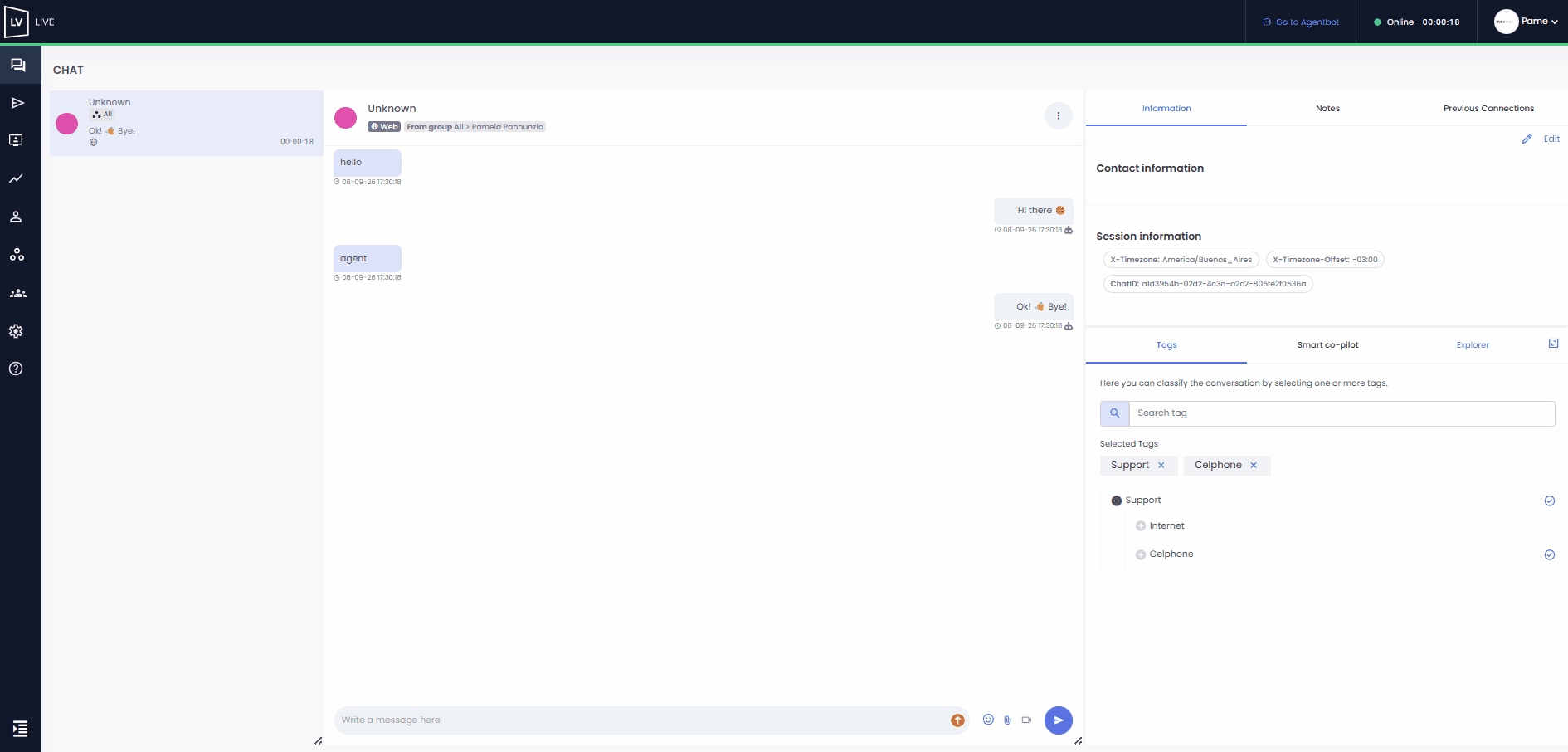
Task: Click the LV Live logo
Action: click(x=29, y=22)
